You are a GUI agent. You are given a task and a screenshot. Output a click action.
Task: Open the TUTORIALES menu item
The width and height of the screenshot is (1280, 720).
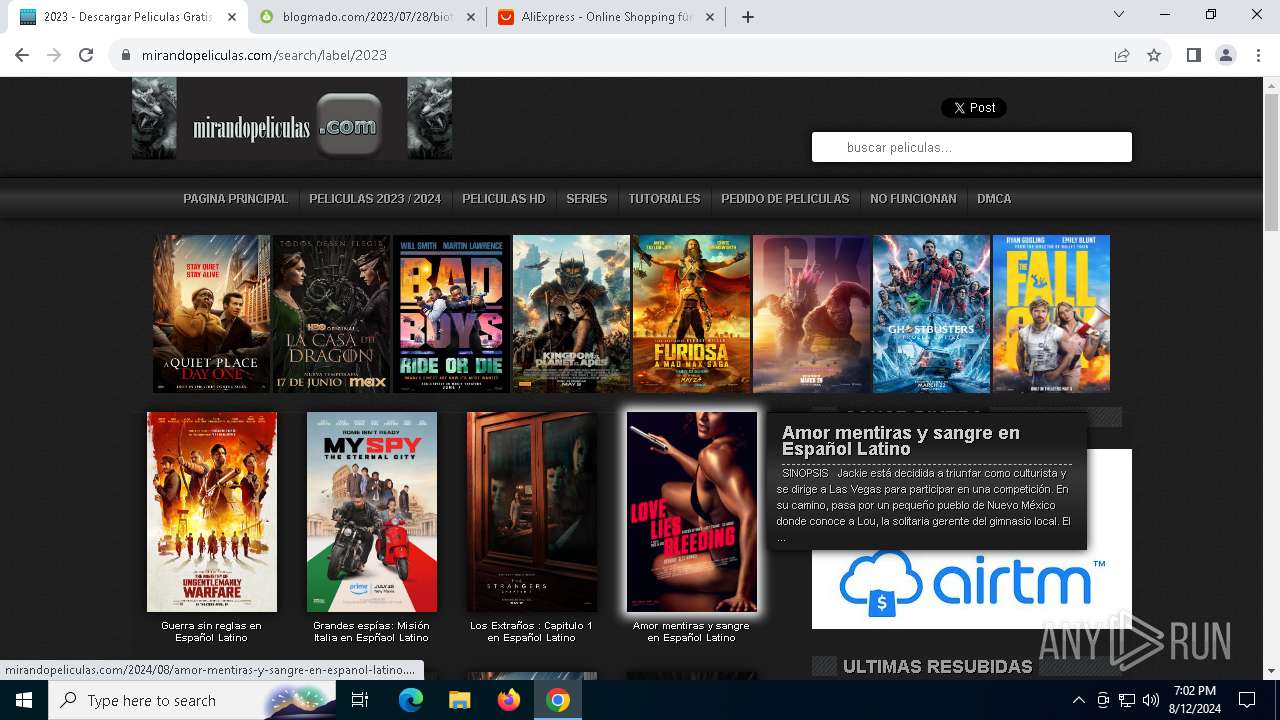(664, 199)
